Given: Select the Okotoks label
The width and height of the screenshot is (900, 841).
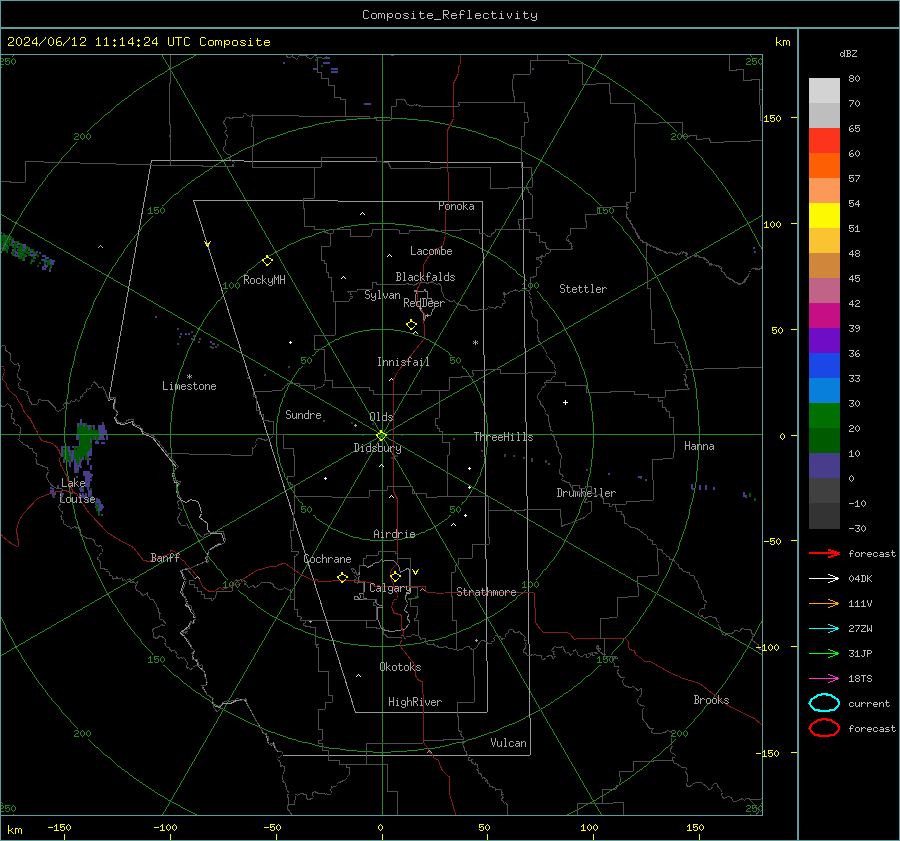Looking at the screenshot, I should (x=400, y=667).
